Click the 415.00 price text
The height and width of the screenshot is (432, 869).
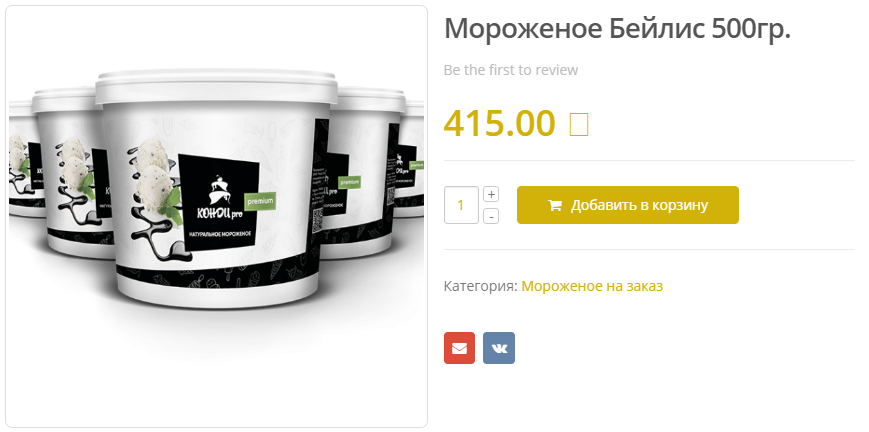(x=499, y=123)
